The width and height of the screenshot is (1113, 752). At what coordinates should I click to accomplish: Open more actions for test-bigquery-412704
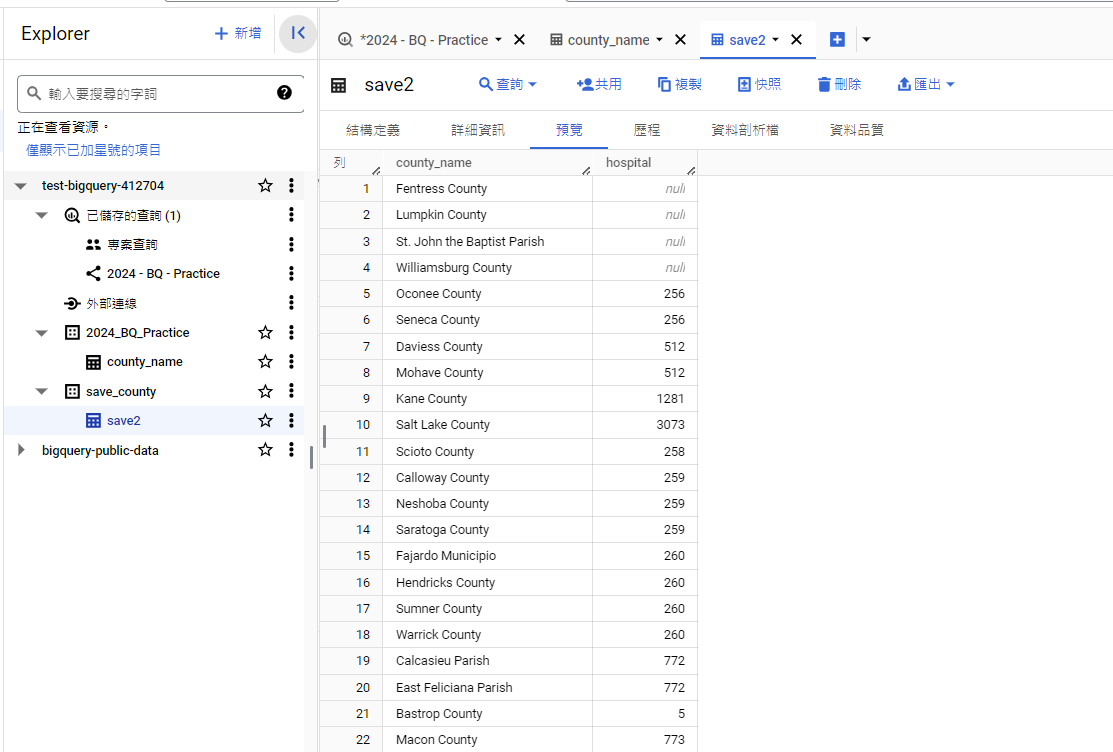[291, 185]
